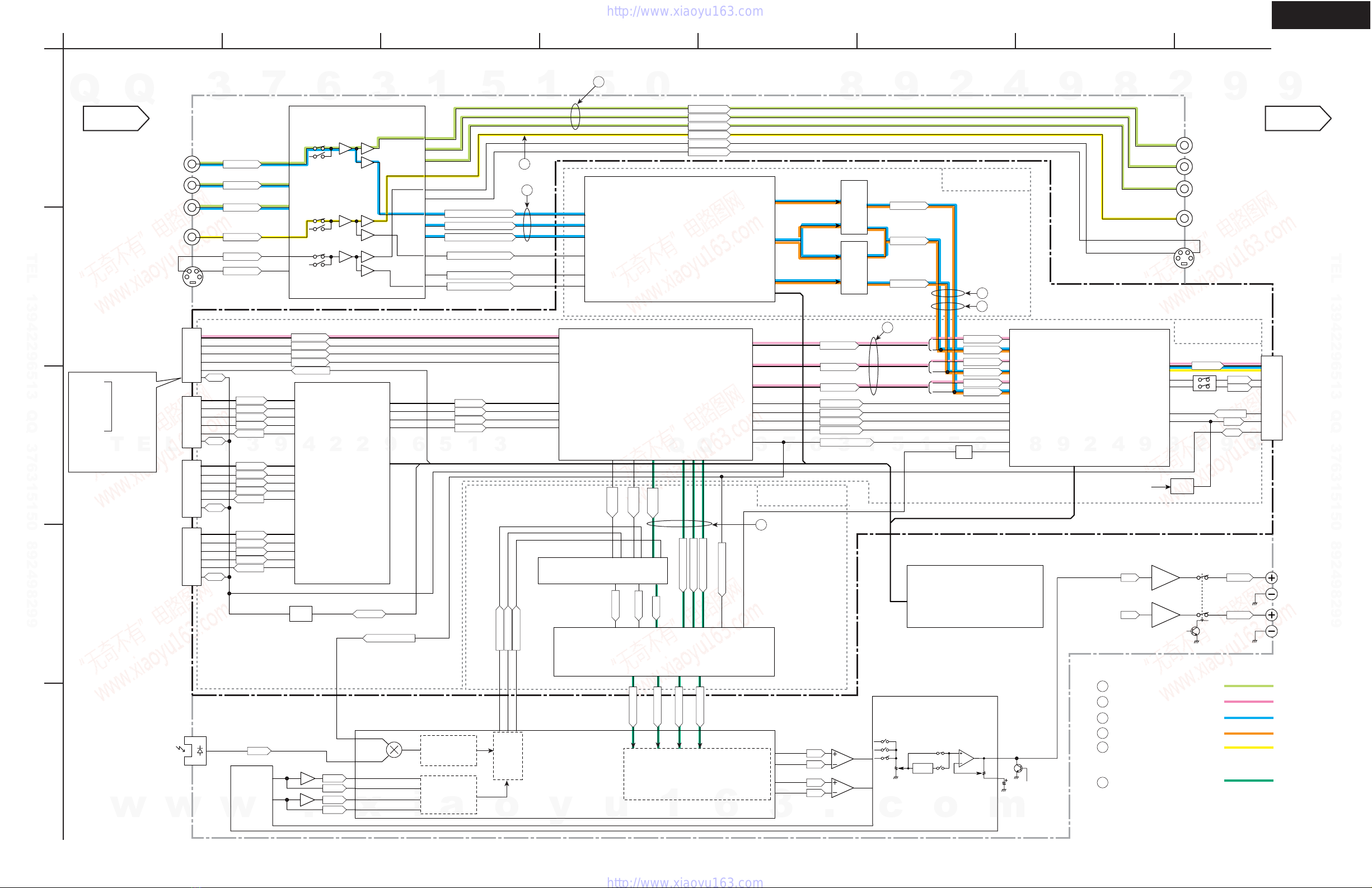Click the RCA input jack on yellow line
This screenshot has height=888, width=1372.
(192, 237)
